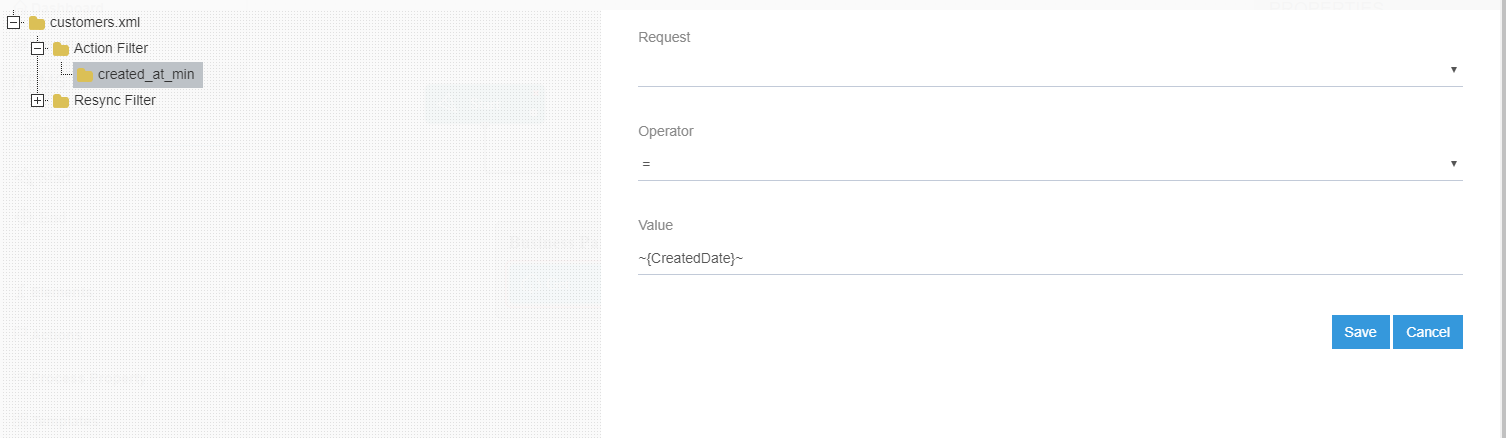Screen dimensions: 1506x438
Task: Click the Request dropdown arrow
Action: point(1453,70)
